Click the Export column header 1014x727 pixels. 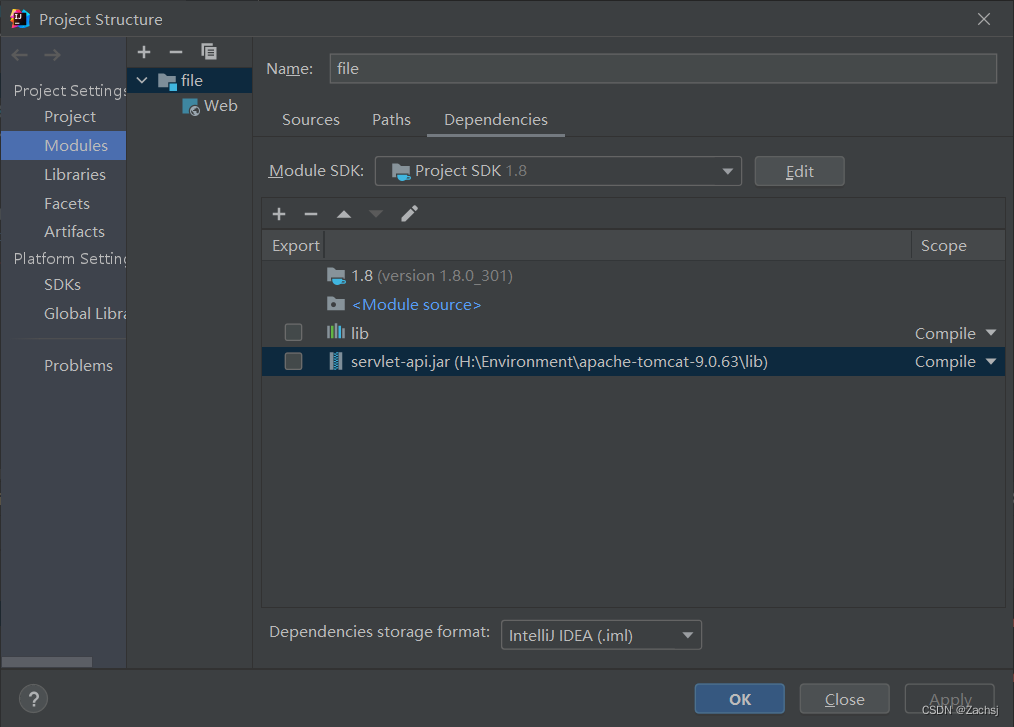tap(296, 246)
